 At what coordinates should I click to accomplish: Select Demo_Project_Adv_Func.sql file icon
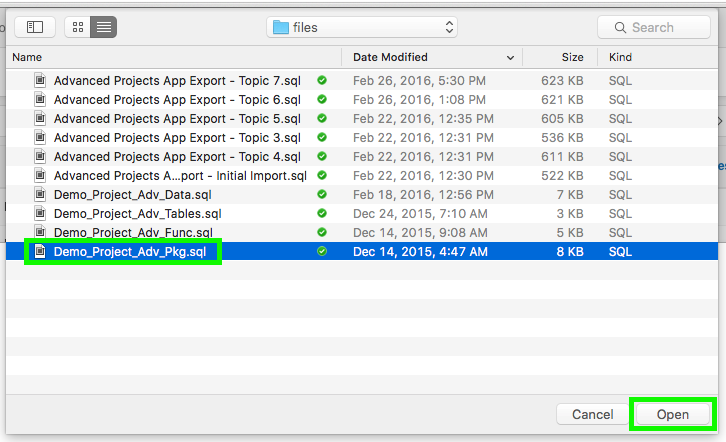(x=40, y=232)
